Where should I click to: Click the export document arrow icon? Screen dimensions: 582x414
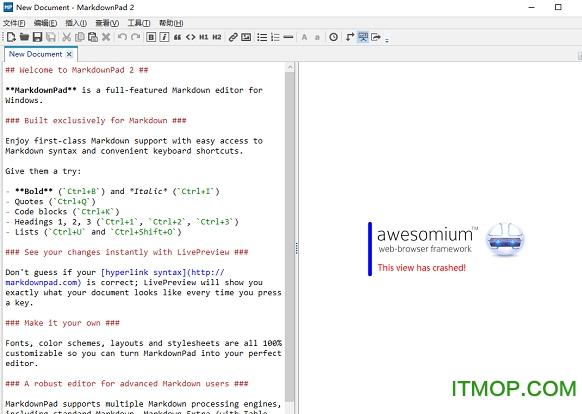click(x=376, y=37)
